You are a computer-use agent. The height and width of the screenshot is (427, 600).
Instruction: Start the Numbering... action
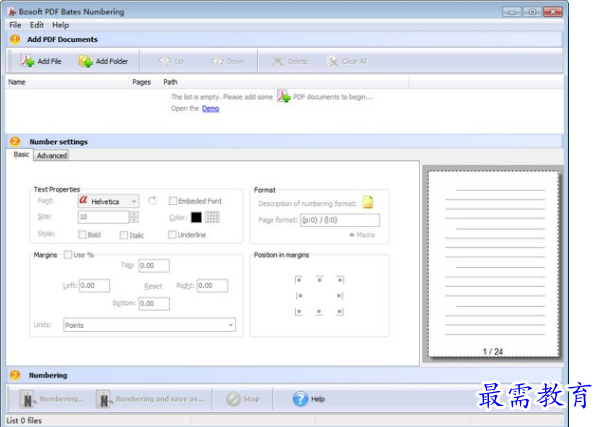51,399
